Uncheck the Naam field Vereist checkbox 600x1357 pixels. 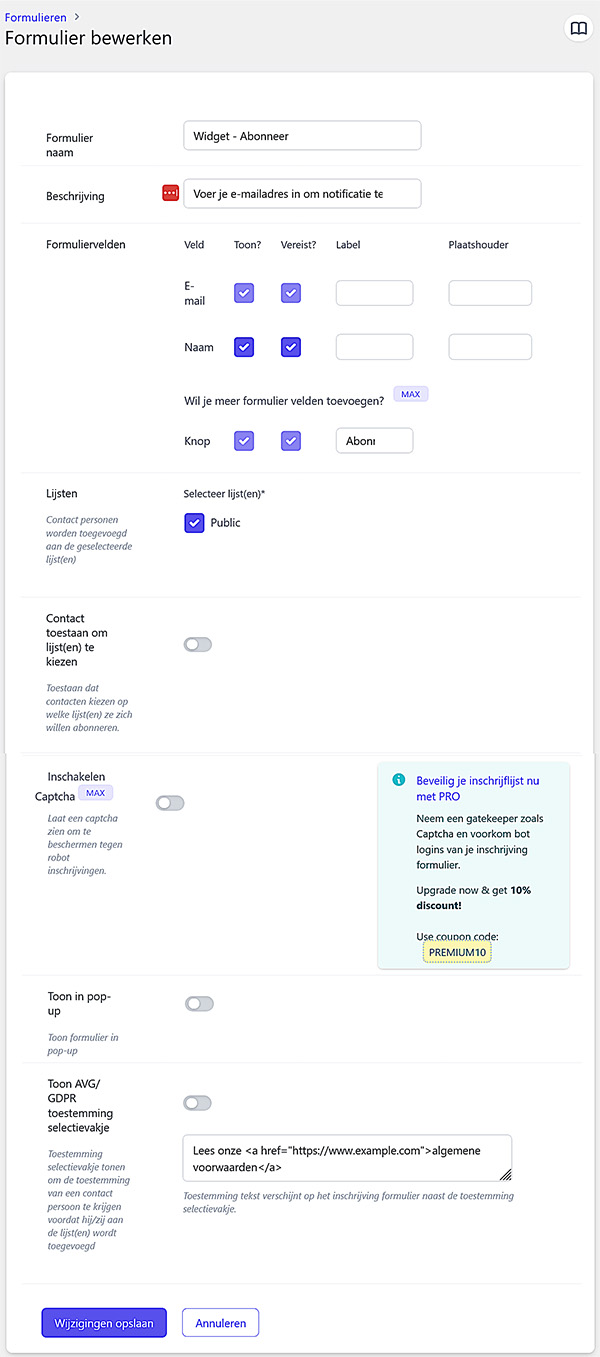point(291,347)
